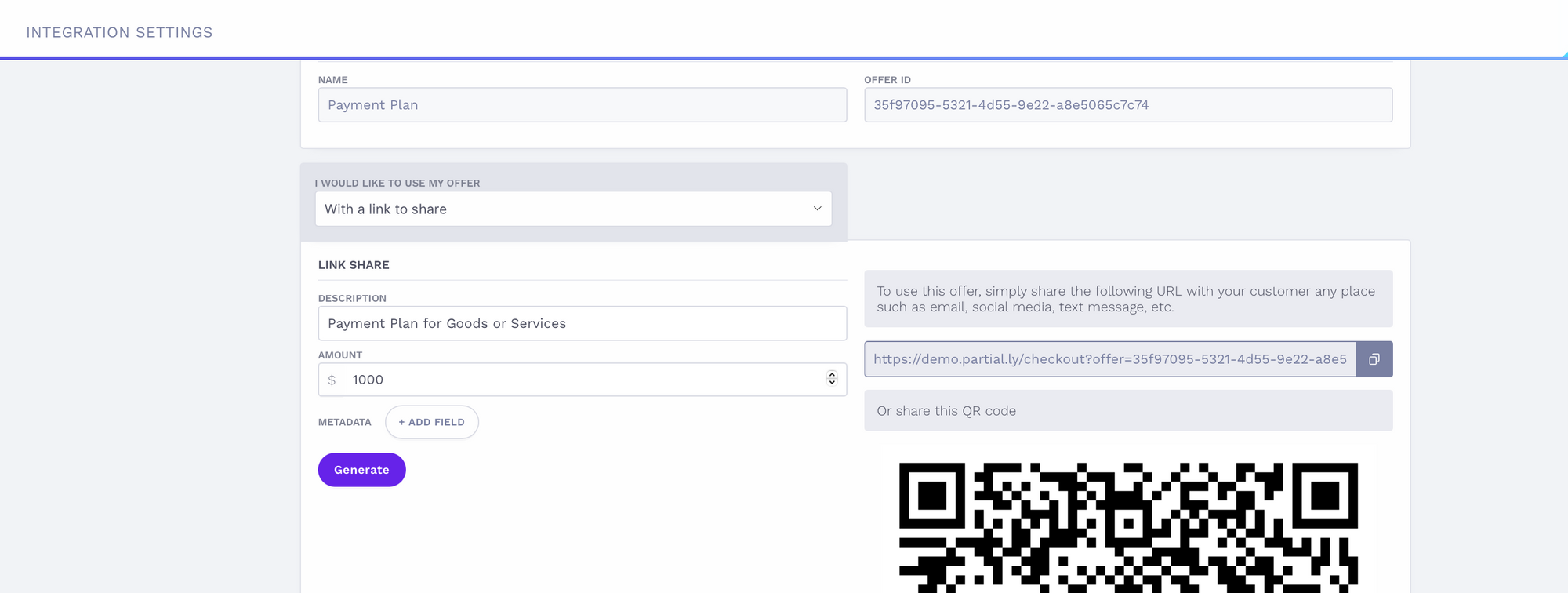
Task: Copy the checkout URL with the copy icon
Action: pyautogui.click(x=1374, y=359)
